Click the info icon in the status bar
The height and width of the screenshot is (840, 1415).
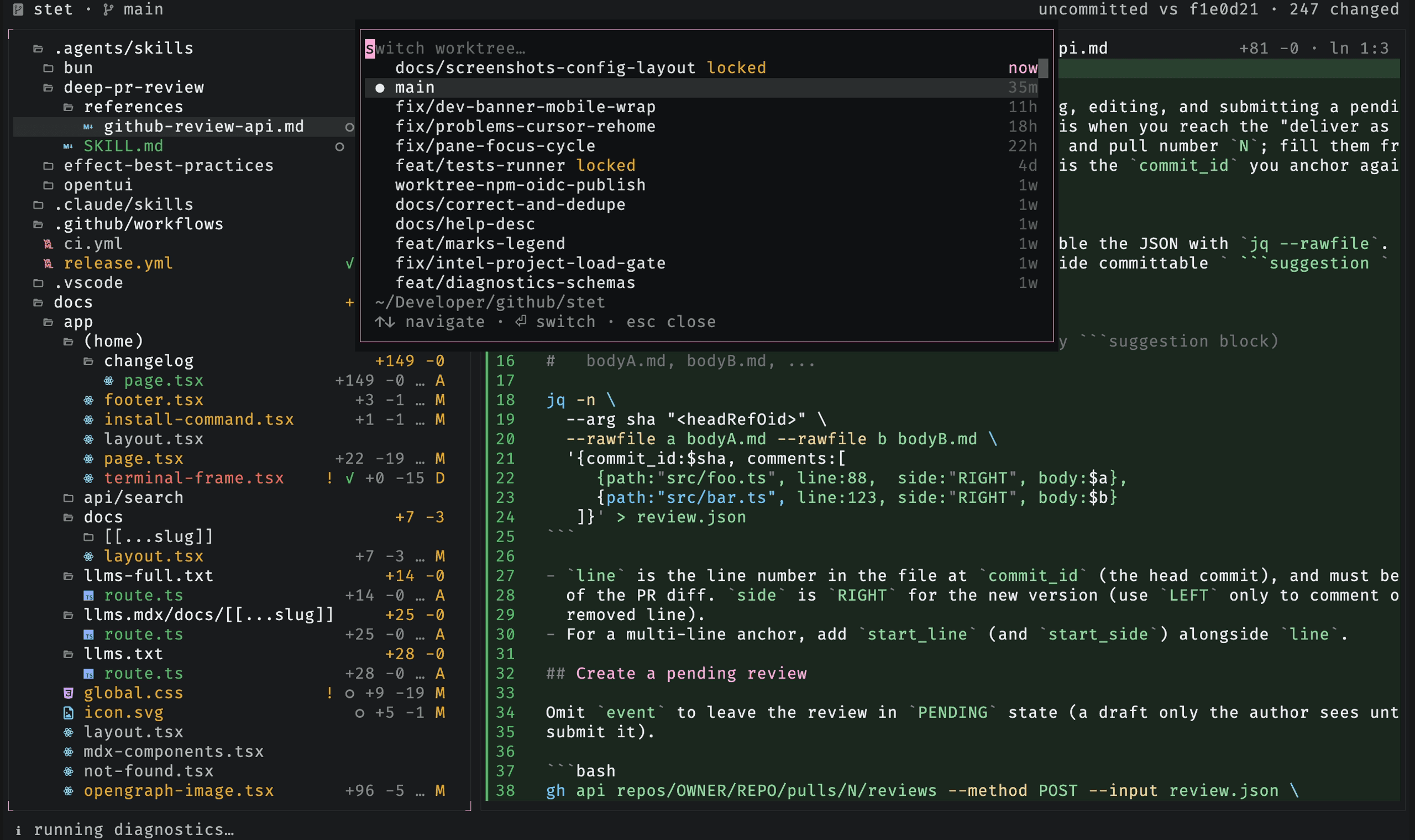tap(18, 831)
